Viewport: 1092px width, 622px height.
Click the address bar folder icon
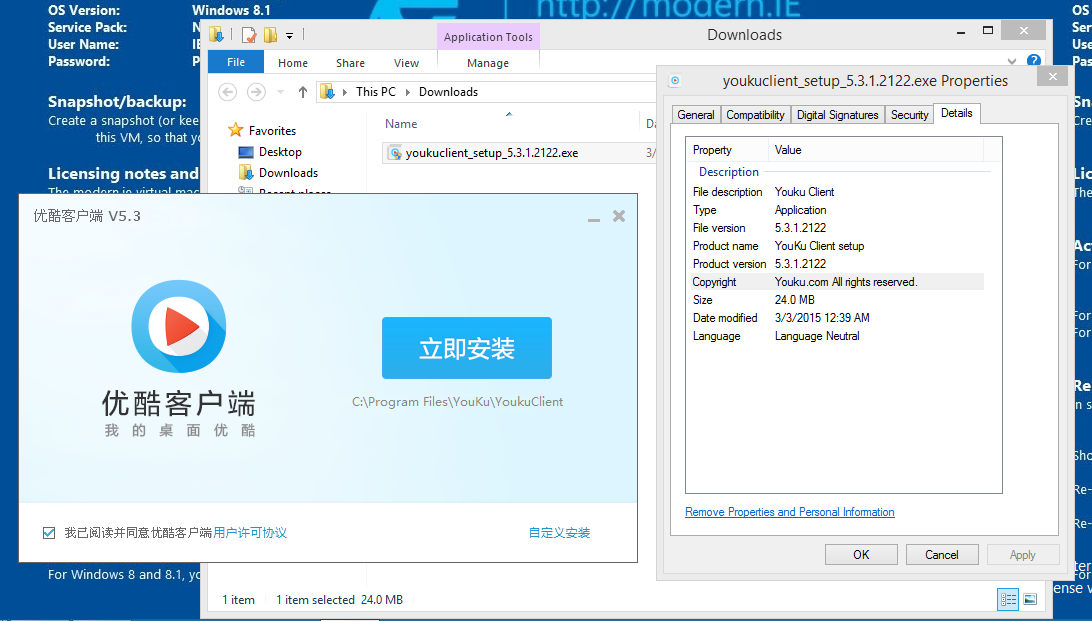[327, 92]
